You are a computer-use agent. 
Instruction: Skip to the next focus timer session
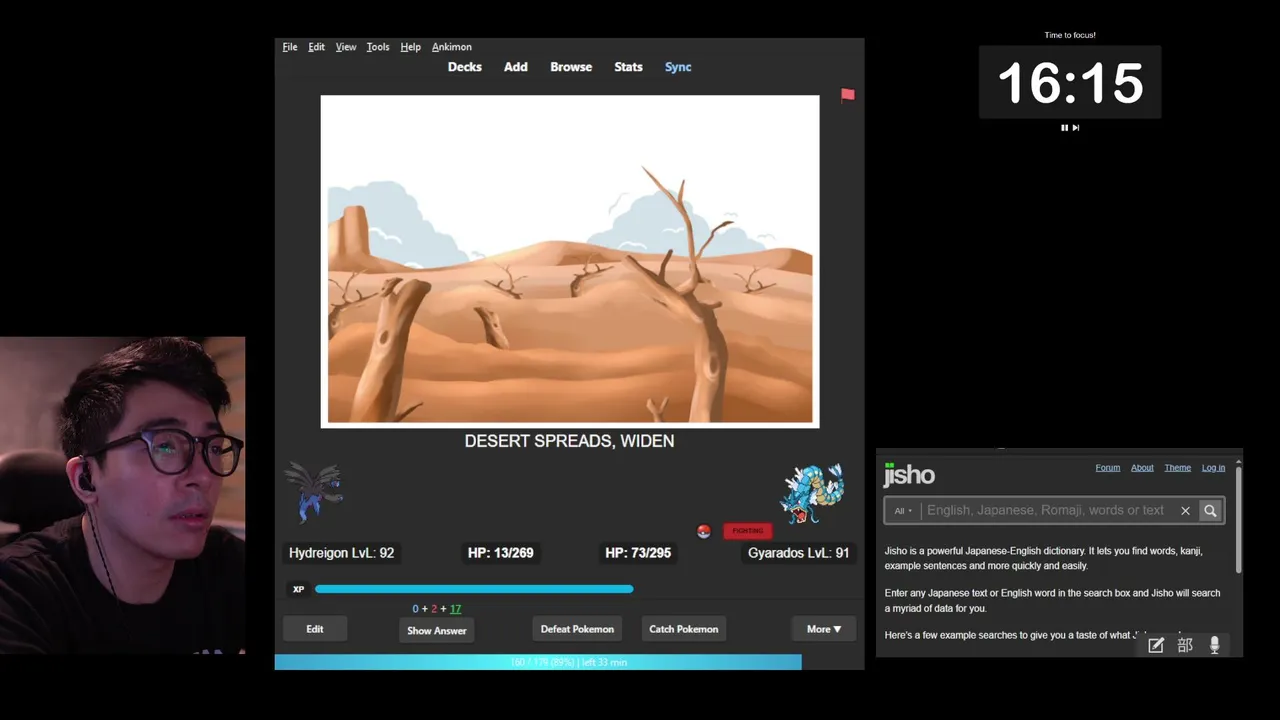(x=1076, y=128)
